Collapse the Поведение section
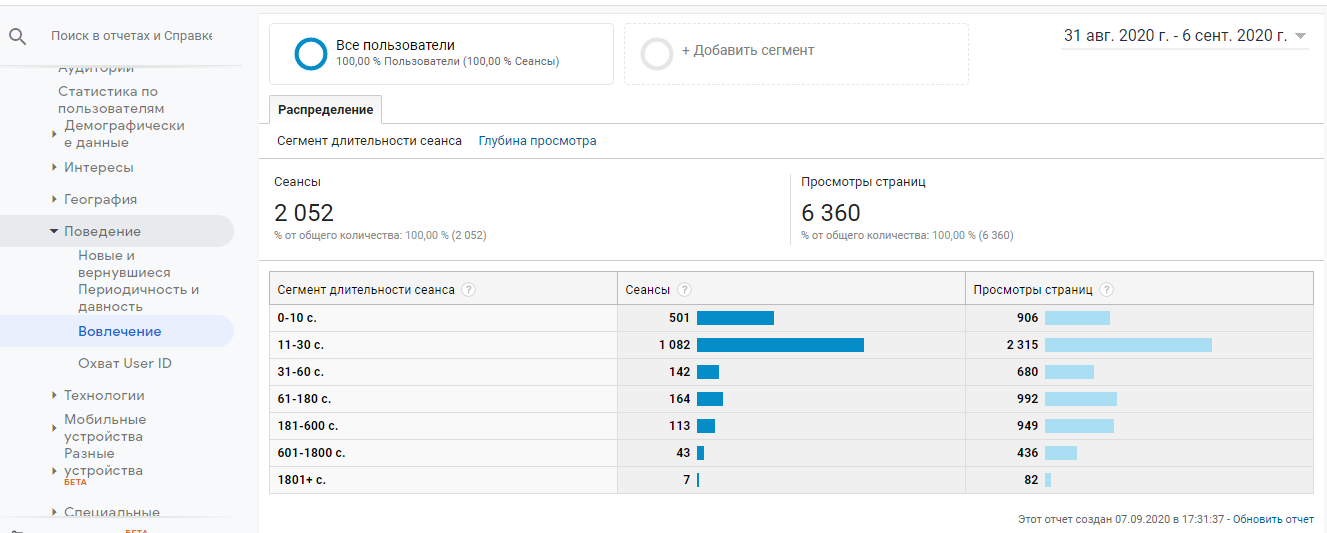The image size is (1327, 533). click(x=54, y=231)
